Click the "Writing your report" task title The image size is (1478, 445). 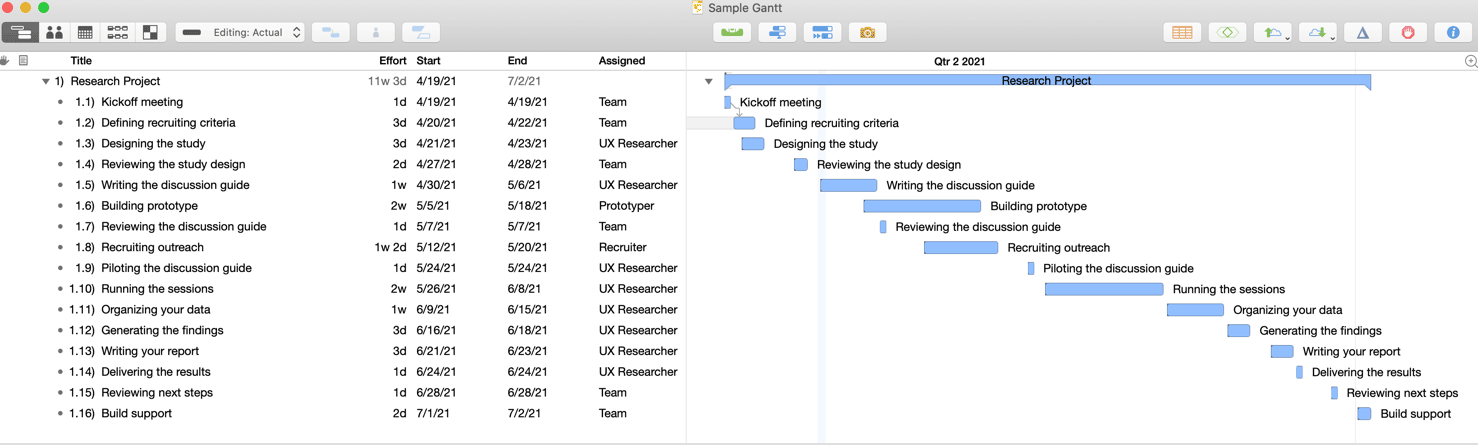pyautogui.click(x=150, y=351)
